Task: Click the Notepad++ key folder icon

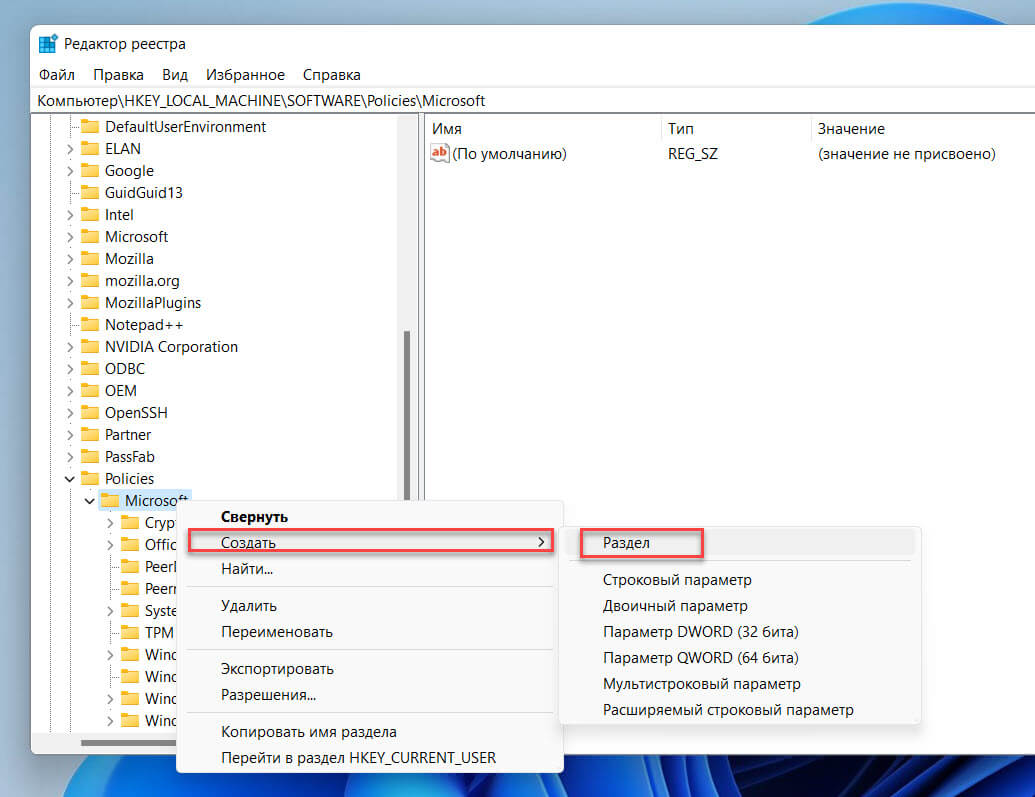Action: 90,325
